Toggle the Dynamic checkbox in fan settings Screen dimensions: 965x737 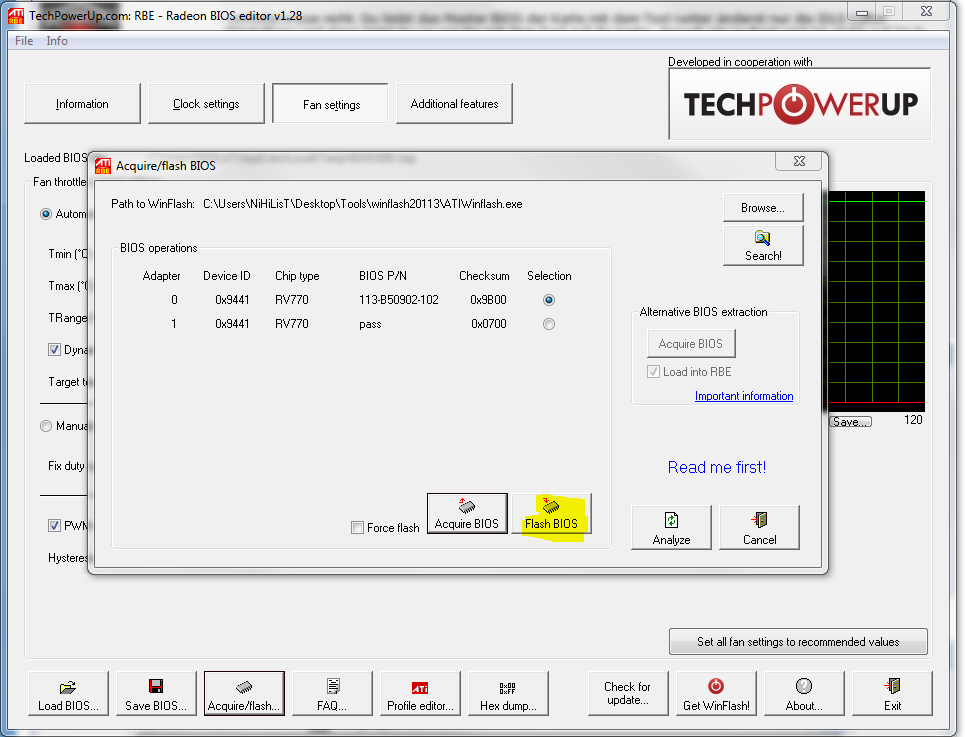tap(54, 349)
